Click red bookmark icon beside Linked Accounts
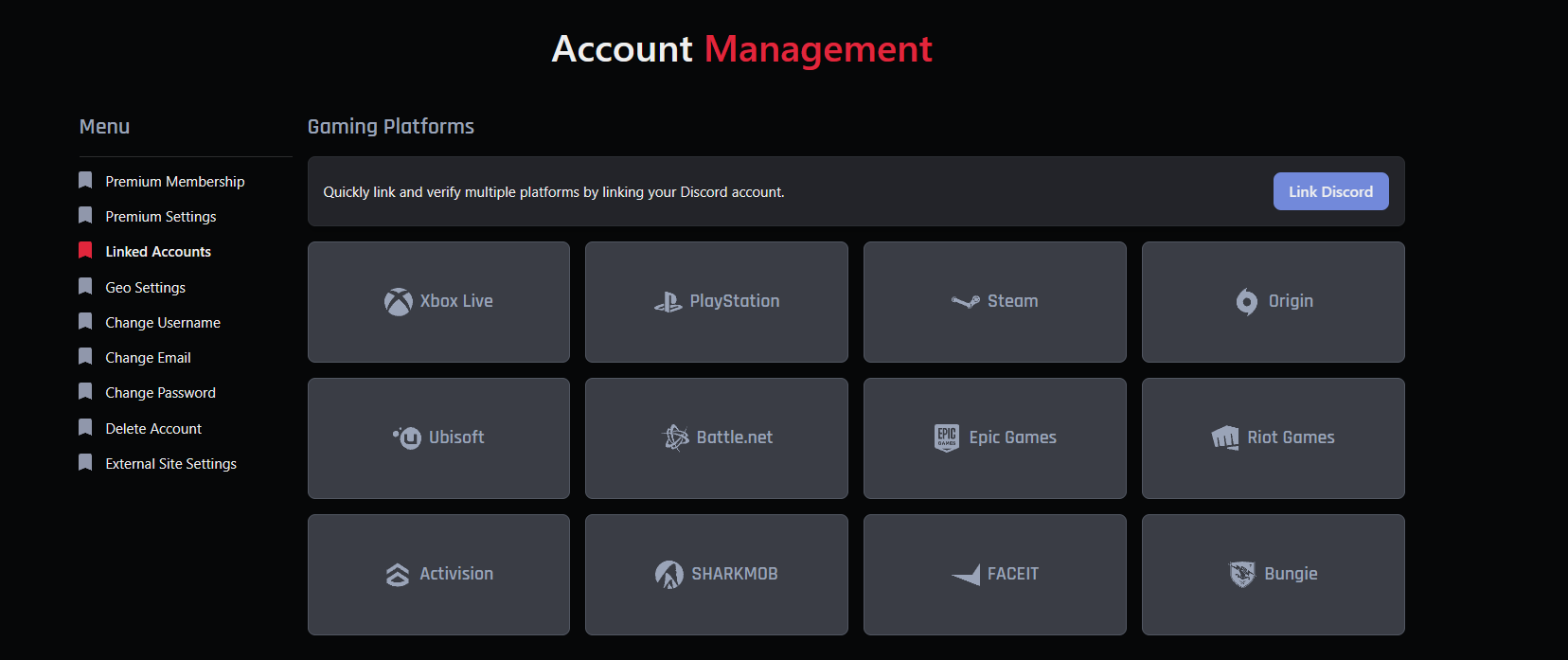The width and height of the screenshot is (1568, 660). [85, 250]
